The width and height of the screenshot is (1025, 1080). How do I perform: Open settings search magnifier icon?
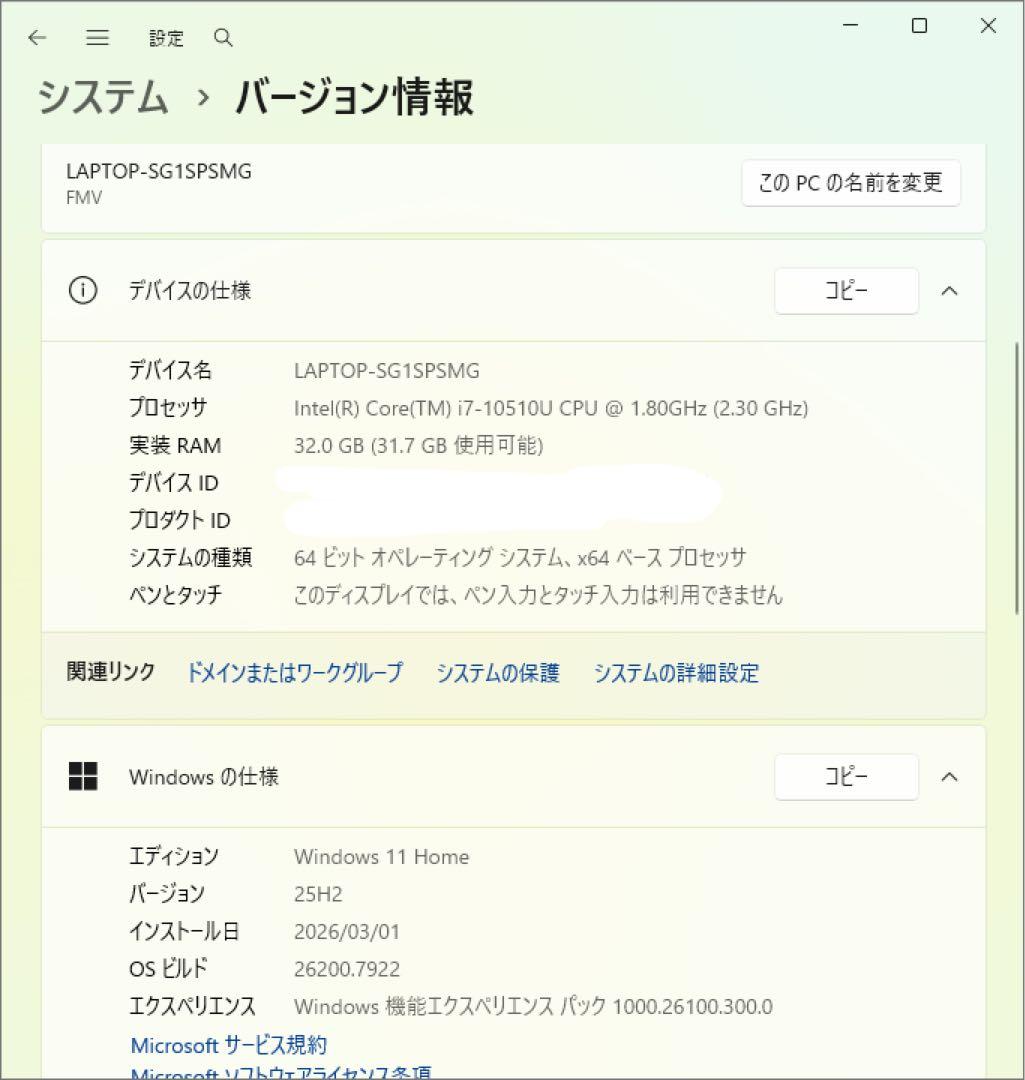(223, 38)
